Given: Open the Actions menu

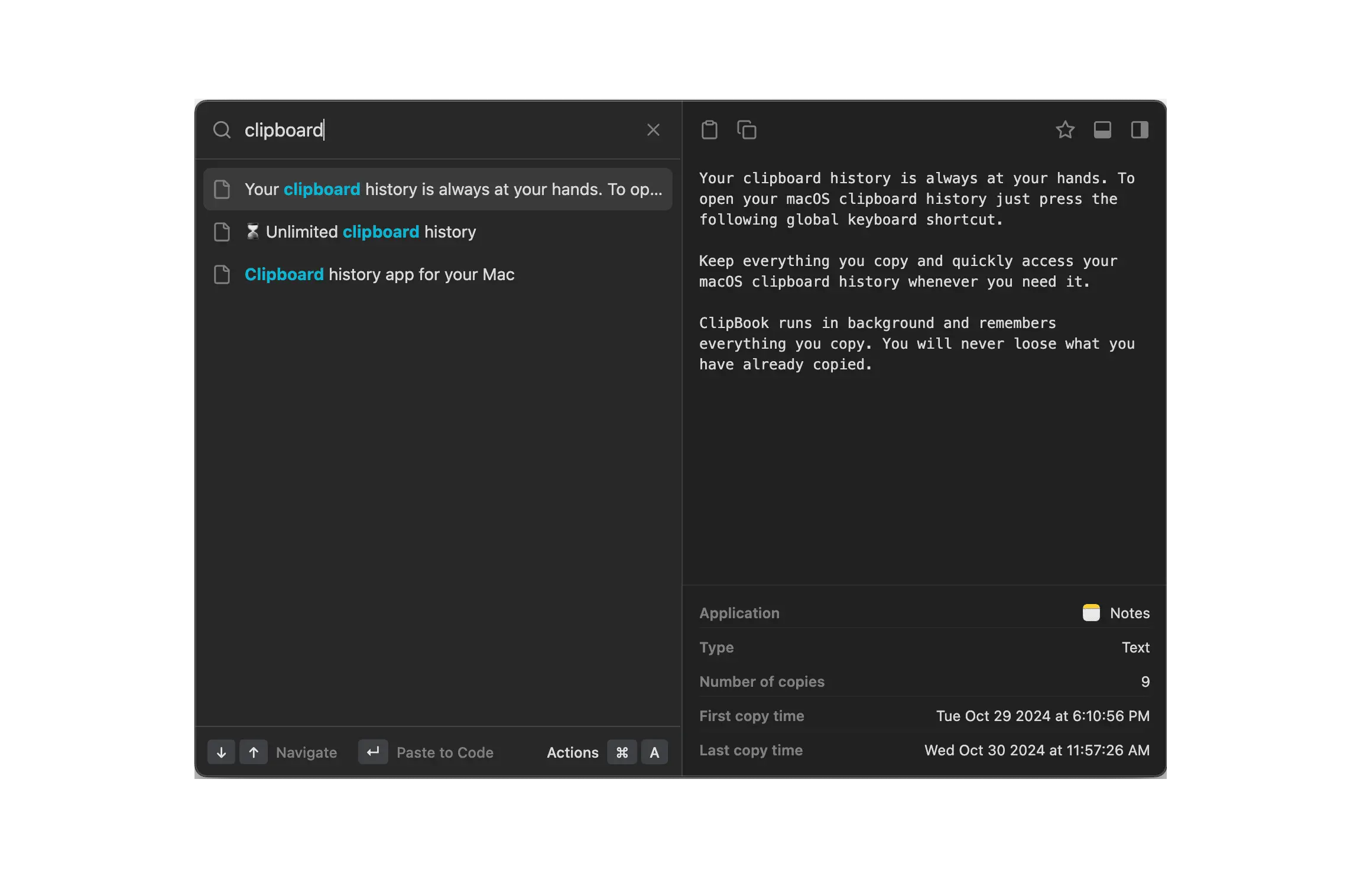Looking at the screenshot, I should (x=572, y=752).
